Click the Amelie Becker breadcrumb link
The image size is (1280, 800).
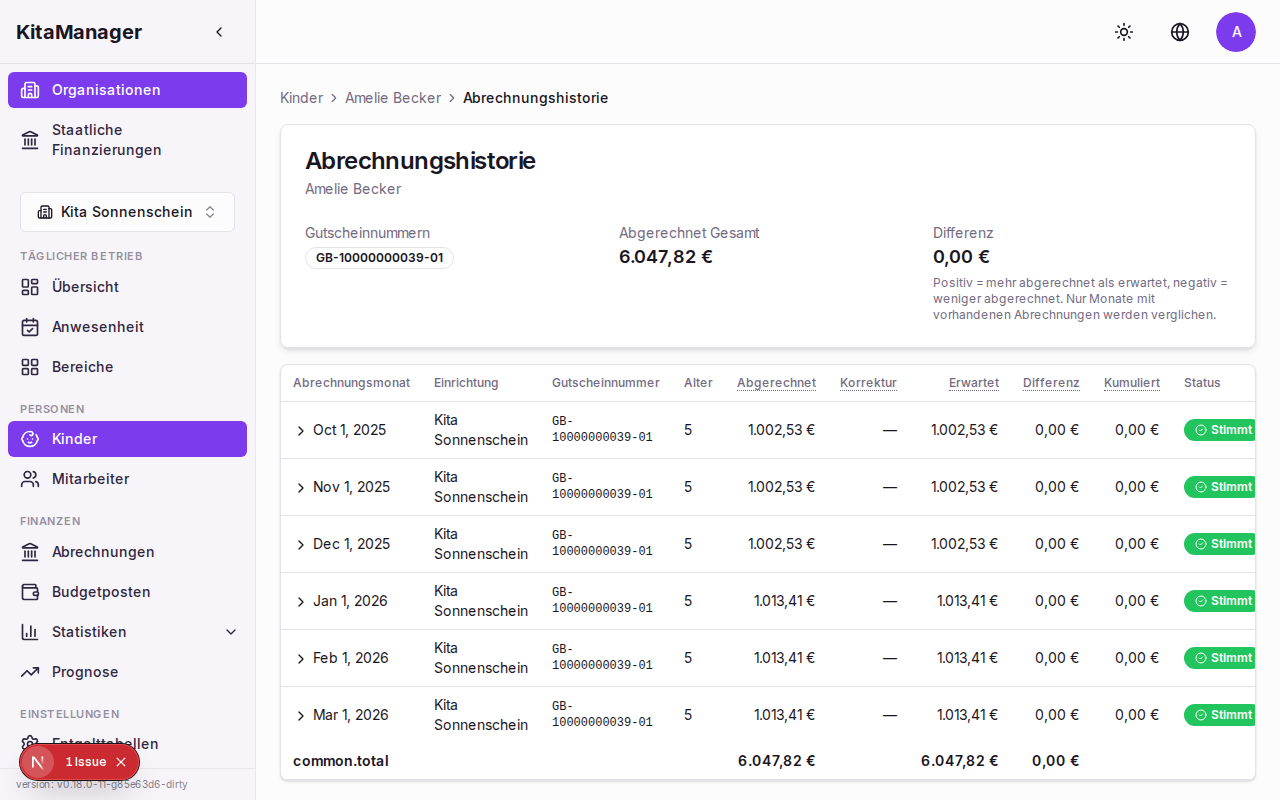[x=393, y=97]
